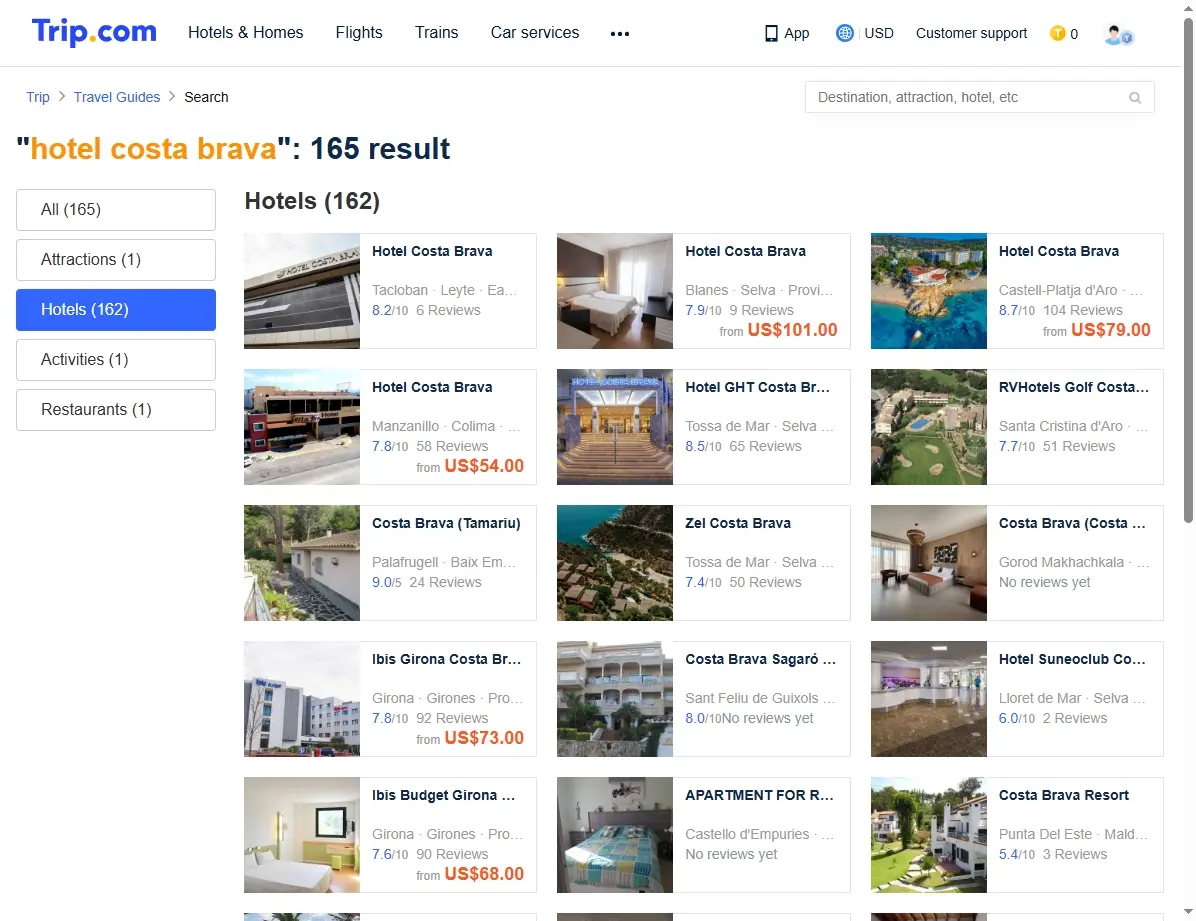Click the Trip.com logo
This screenshot has height=921, width=1196.
94,32
